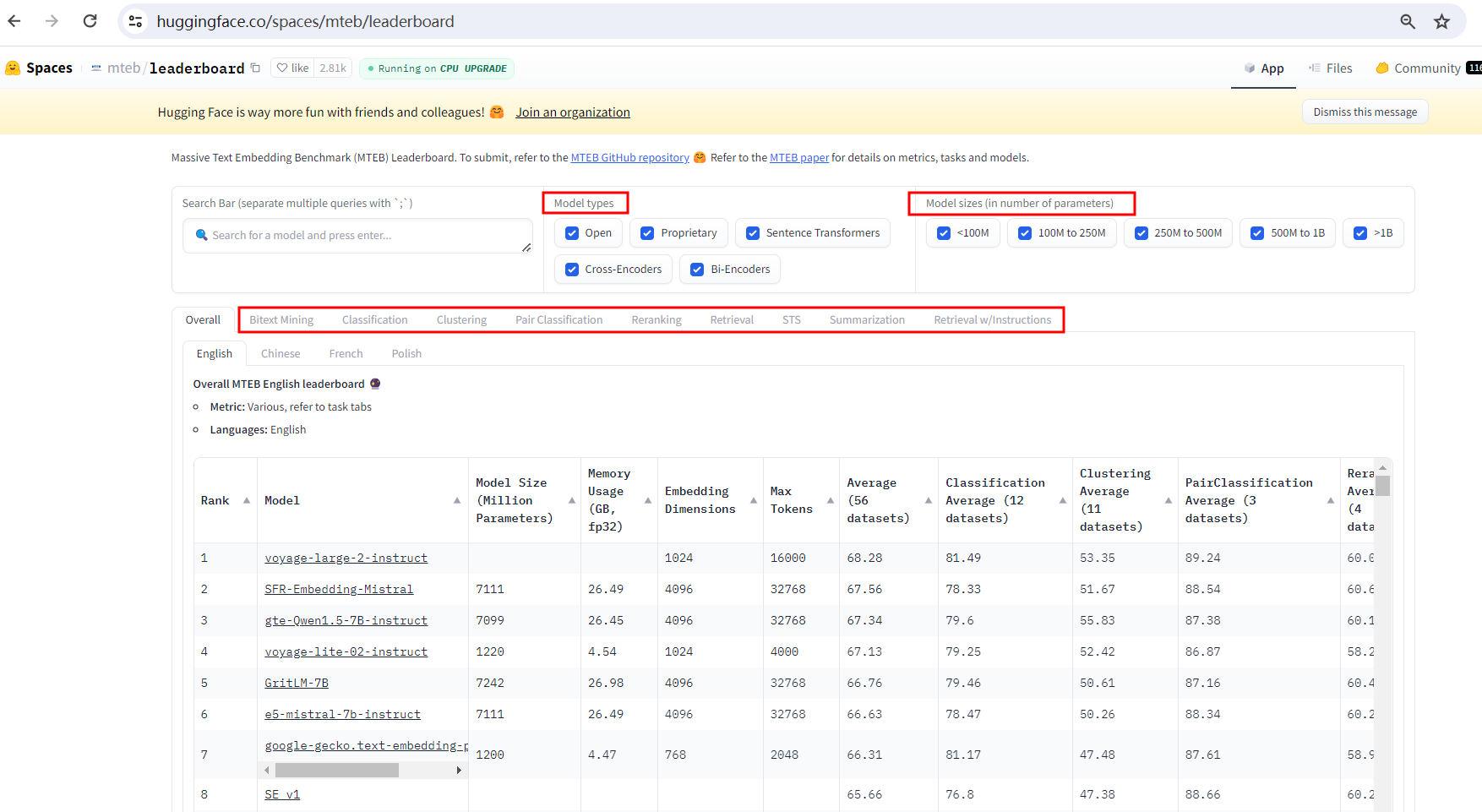Open the GritLM-7B model link
1482x812 pixels.
tap(297, 683)
